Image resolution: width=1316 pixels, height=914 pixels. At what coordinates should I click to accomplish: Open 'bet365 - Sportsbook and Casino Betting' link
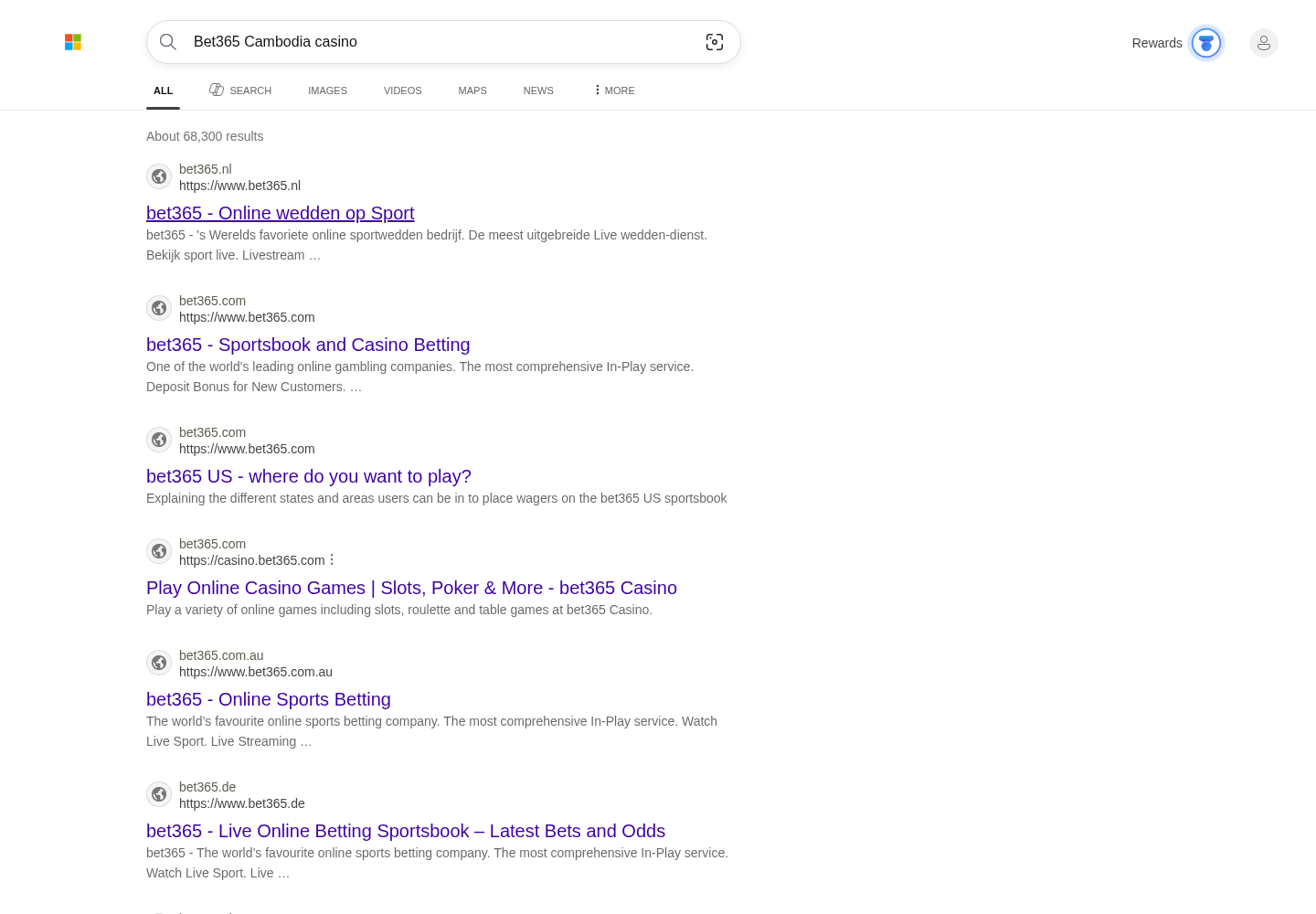pos(308,345)
